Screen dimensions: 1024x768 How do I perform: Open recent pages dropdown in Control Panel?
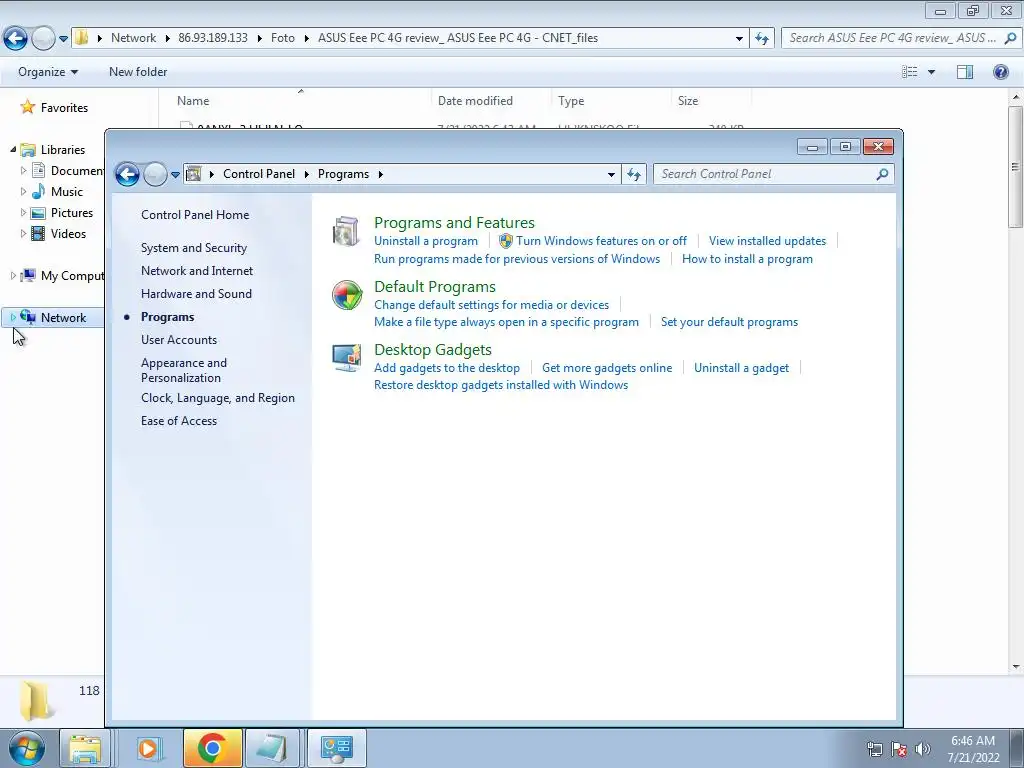[175, 174]
